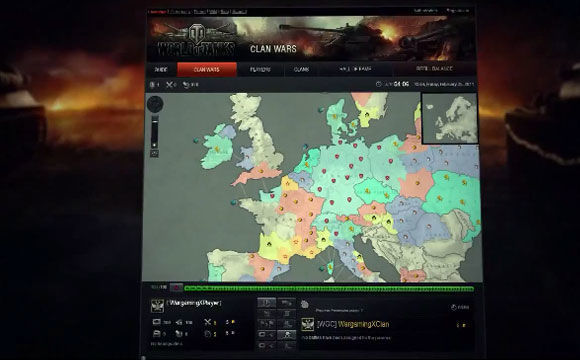Open the Hall of Fame tab
580x360 pixels.
click(355, 69)
